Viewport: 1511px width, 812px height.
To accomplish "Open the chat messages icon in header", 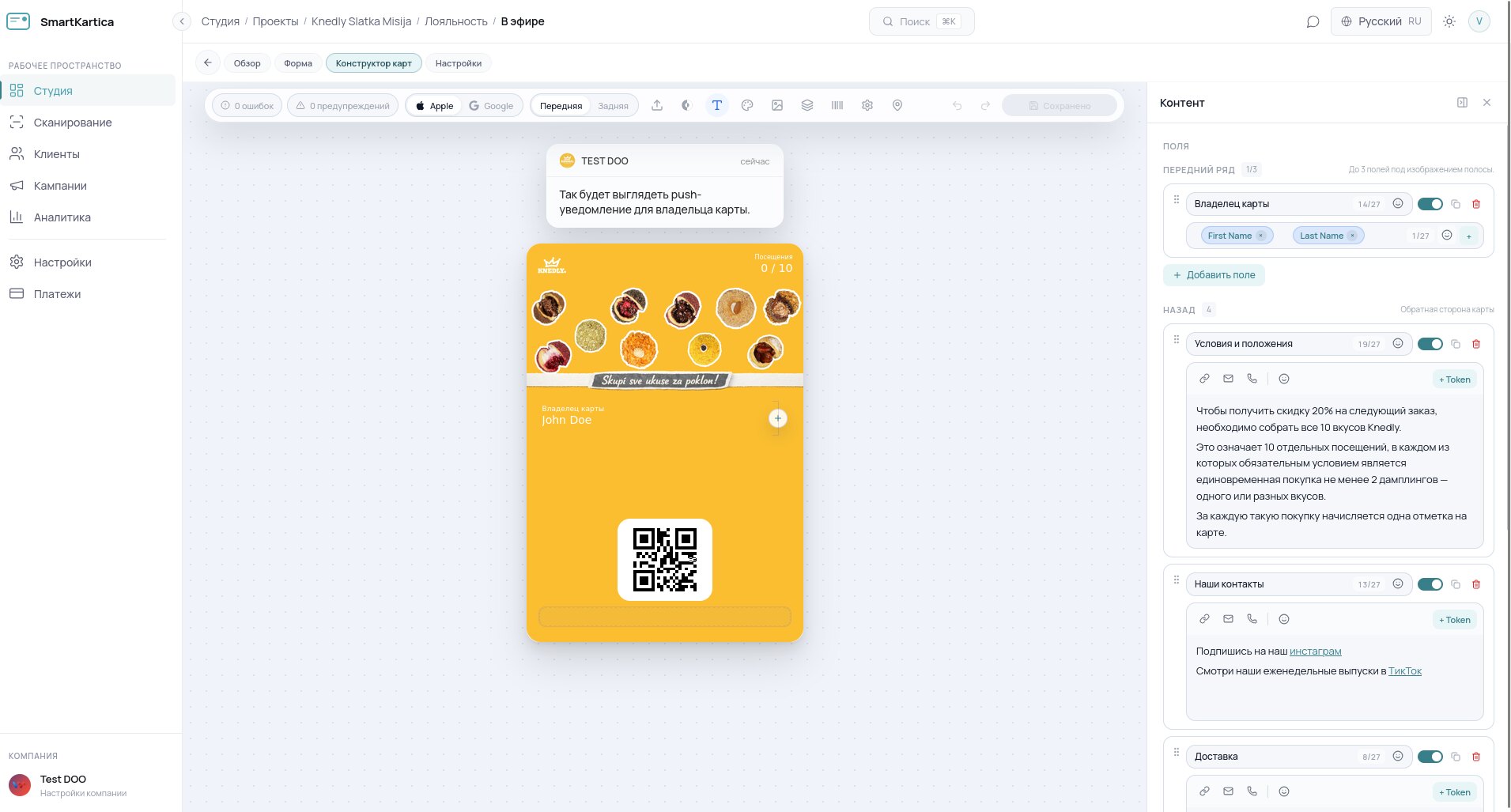I will pos(1313,21).
